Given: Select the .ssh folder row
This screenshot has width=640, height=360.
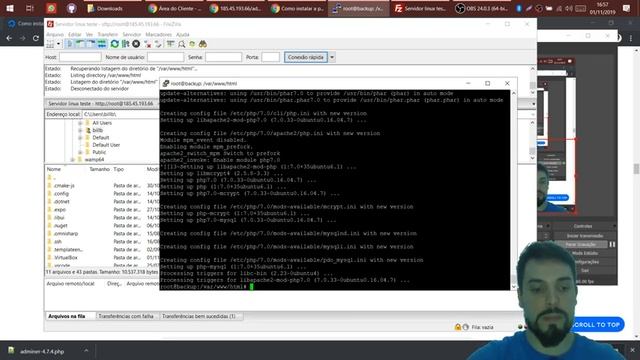Looking at the screenshot, I should (x=102, y=242).
